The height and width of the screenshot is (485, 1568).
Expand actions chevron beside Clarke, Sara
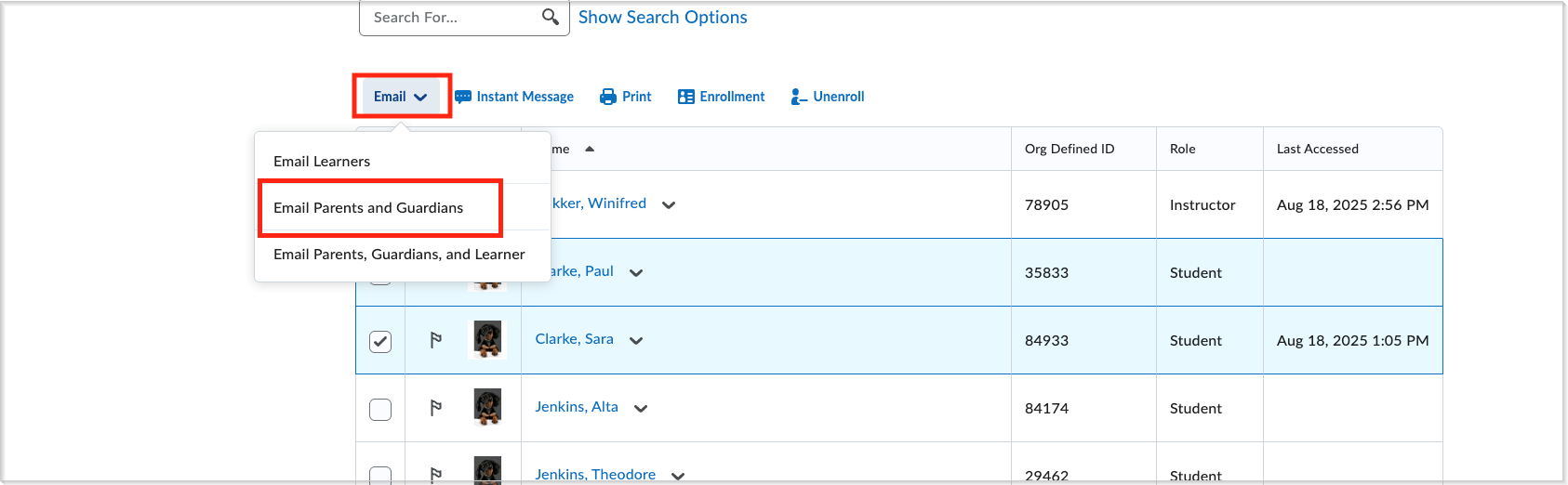click(636, 341)
